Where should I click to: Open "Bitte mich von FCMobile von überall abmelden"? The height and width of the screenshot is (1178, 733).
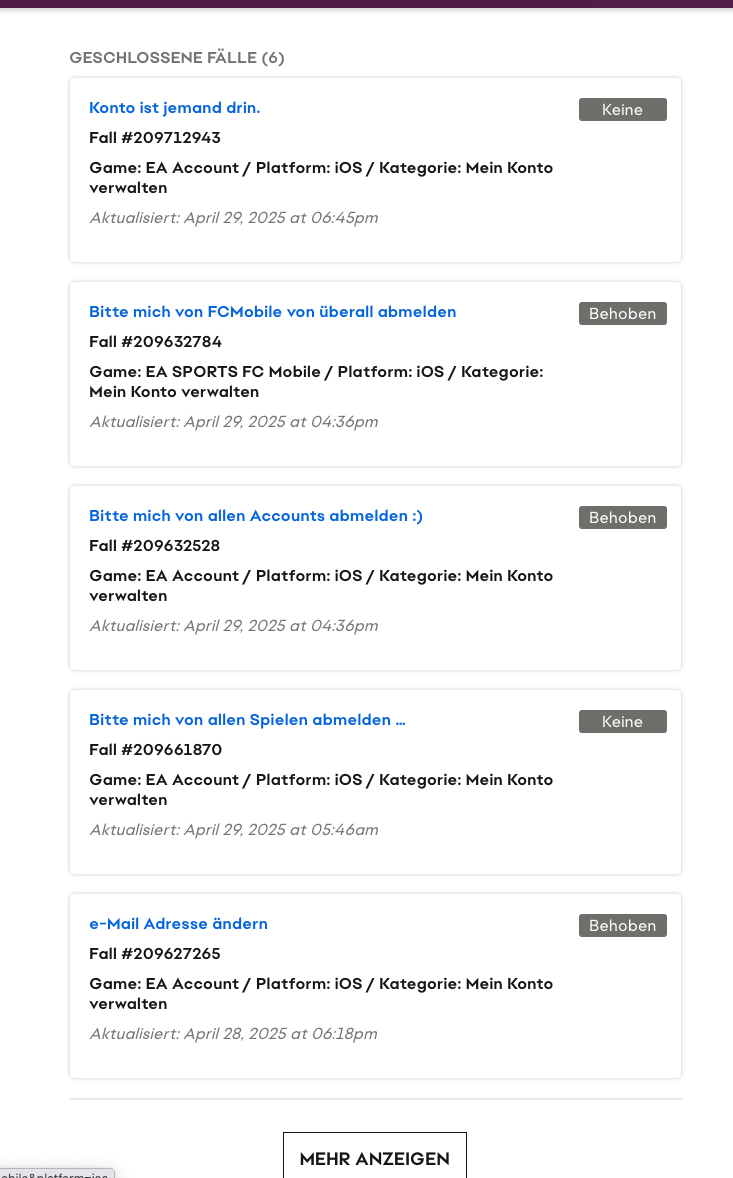click(x=272, y=312)
